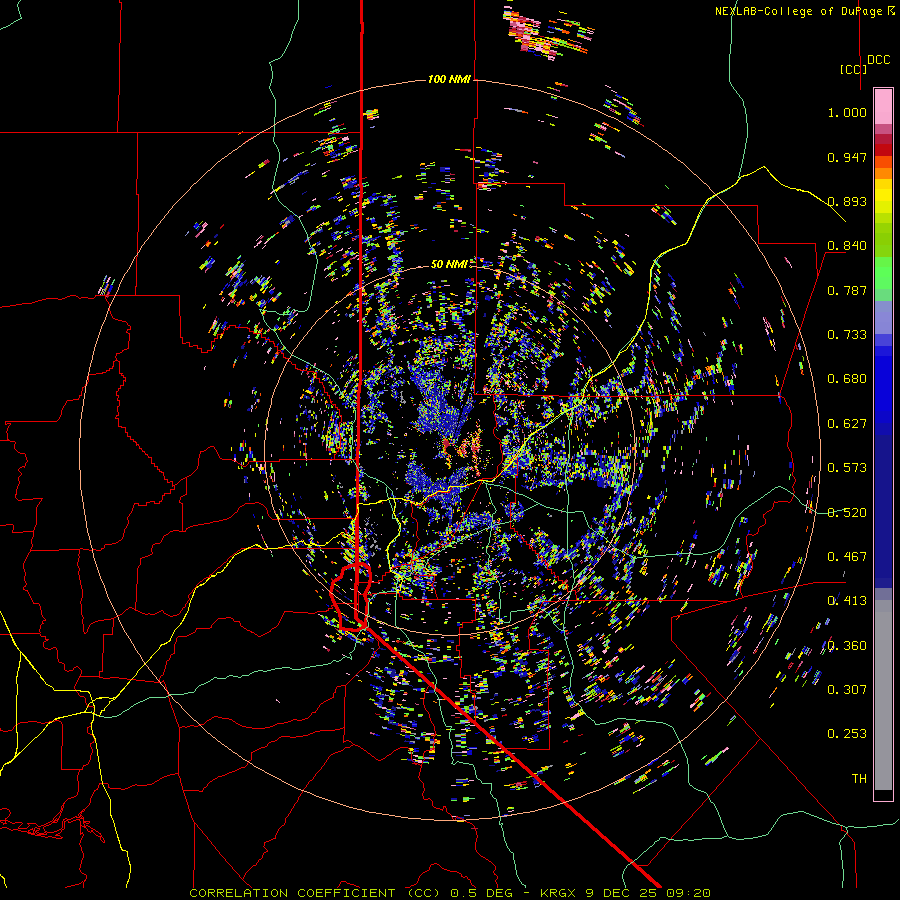Select the 1.000 value on color scale
Screen dimensions: 900x900
click(x=847, y=112)
